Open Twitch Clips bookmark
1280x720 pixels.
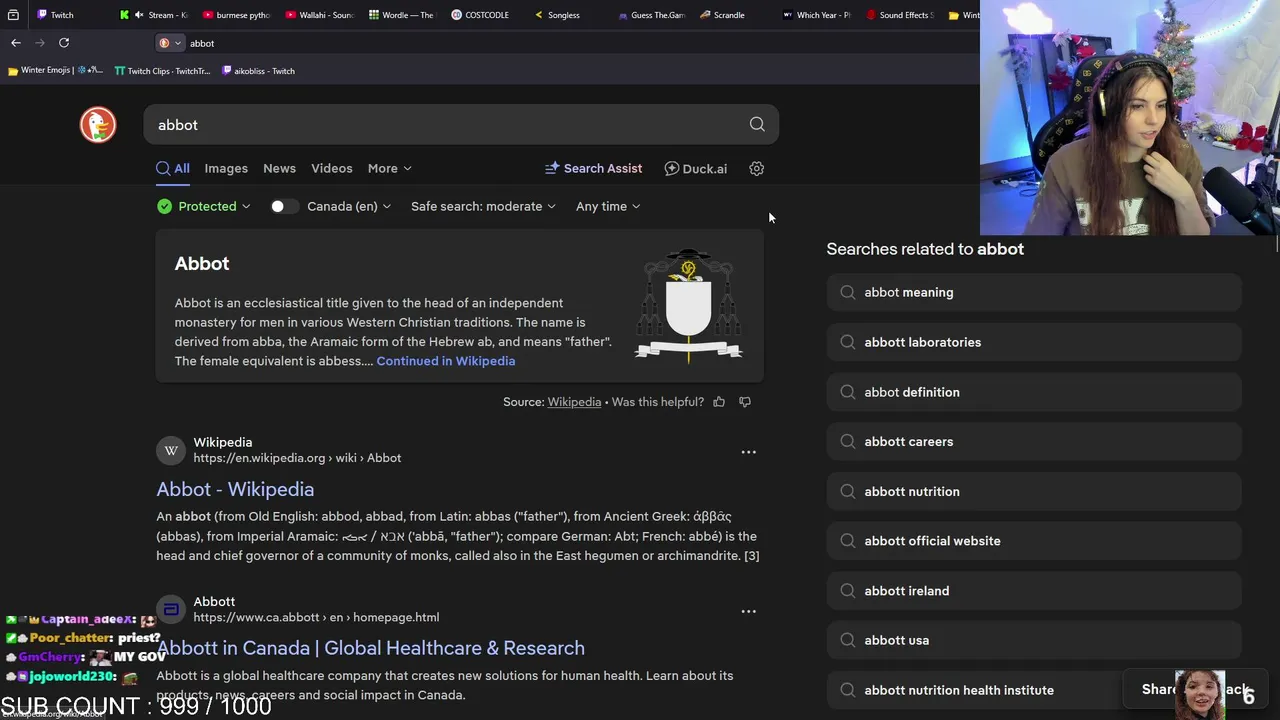(x=162, y=71)
